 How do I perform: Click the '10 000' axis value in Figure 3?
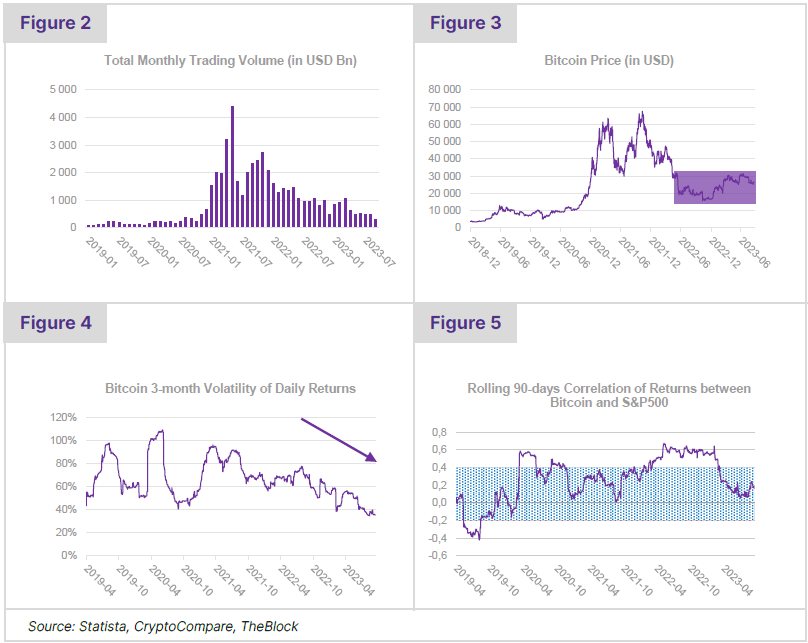coord(444,210)
